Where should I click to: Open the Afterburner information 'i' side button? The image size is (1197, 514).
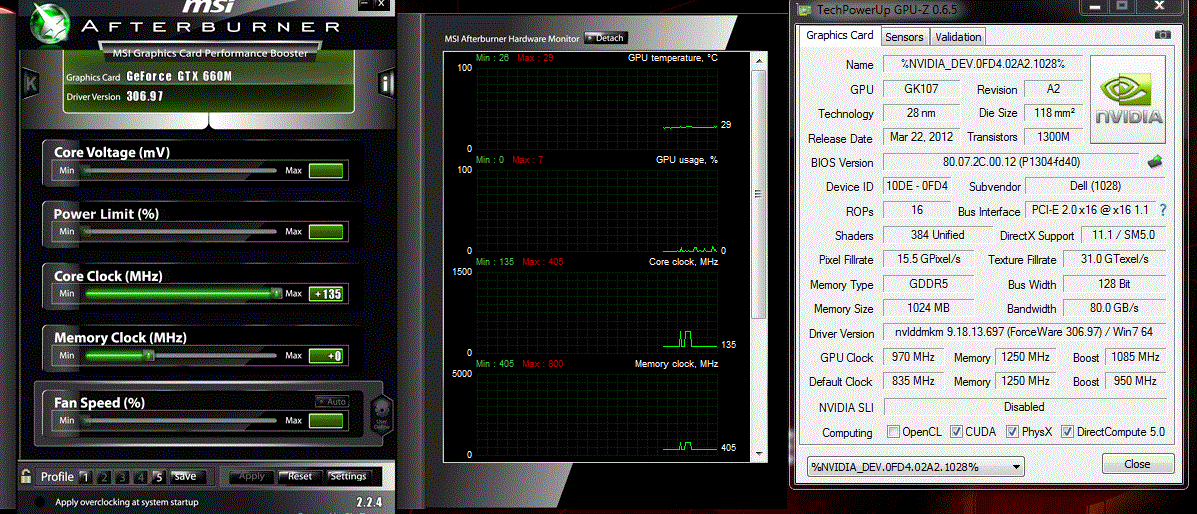click(387, 84)
